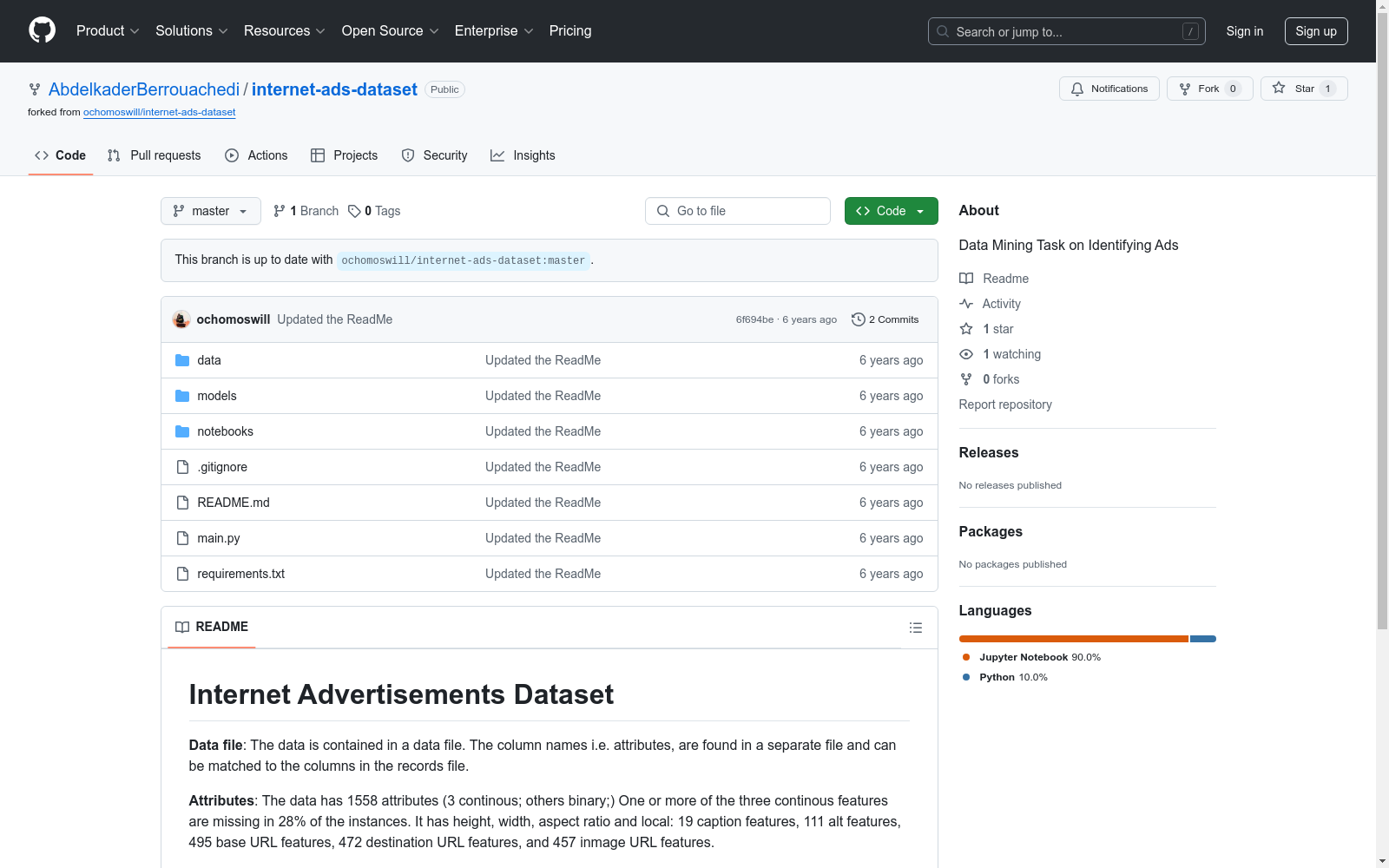Expand the Enterprise menu

(494, 30)
